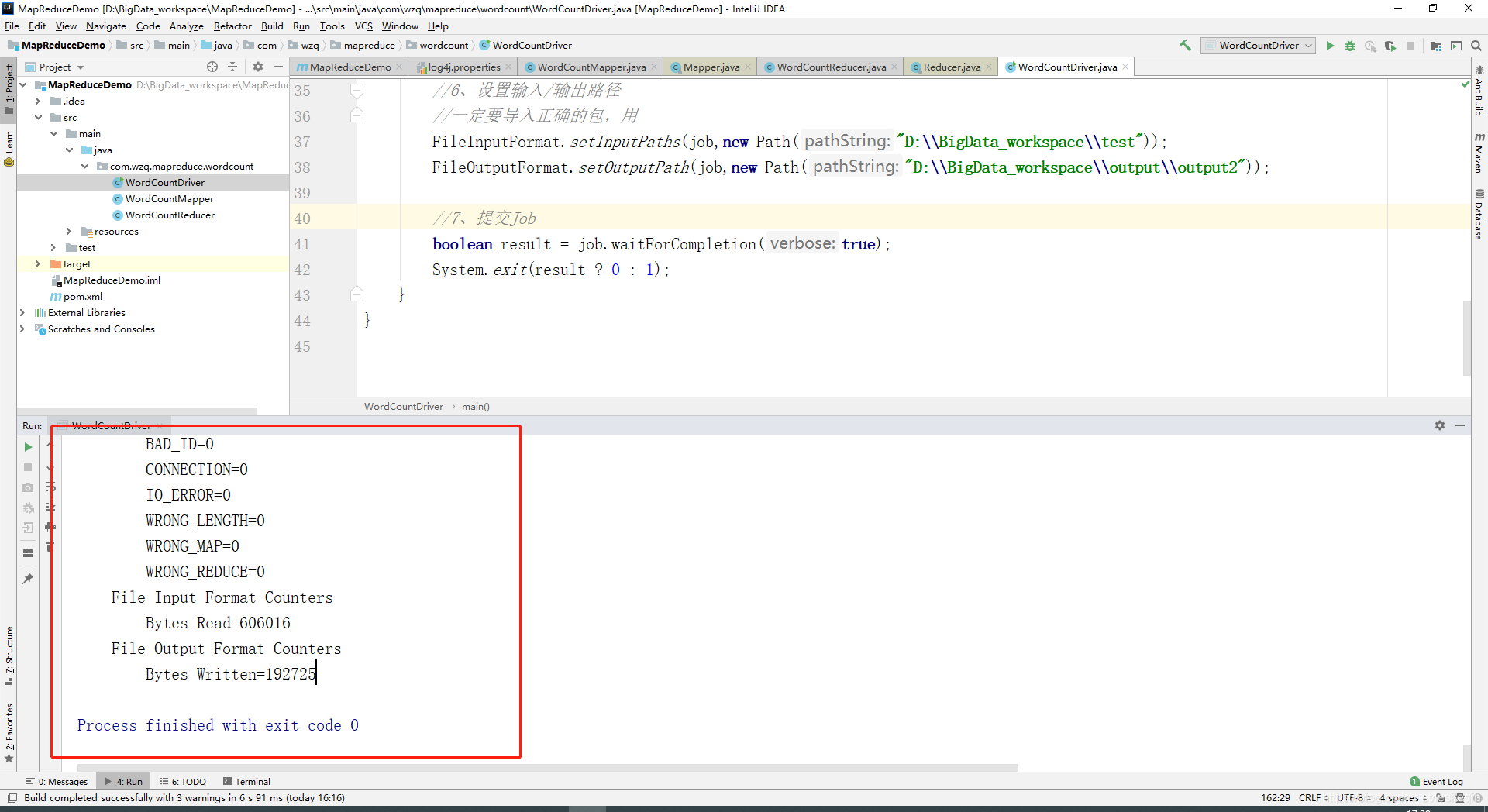The width and height of the screenshot is (1488, 812).
Task: Collapse code block at line 43 gutter
Action: tap(356, 295)
